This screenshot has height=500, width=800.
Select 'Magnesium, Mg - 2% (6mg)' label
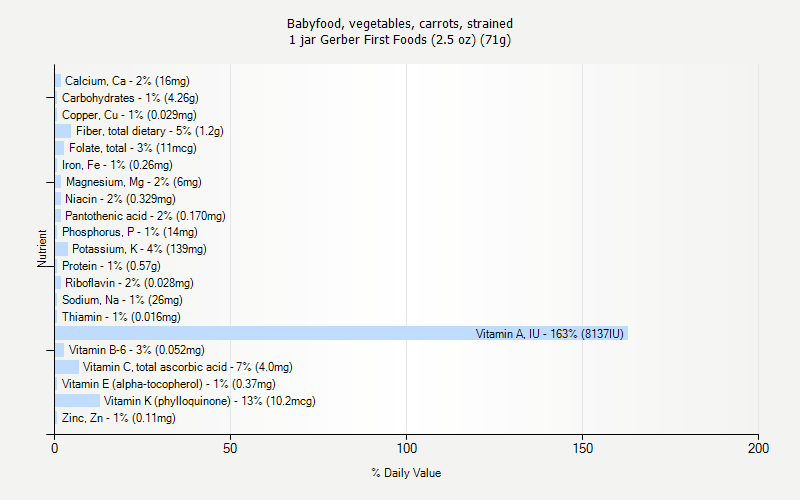(134, 182)
